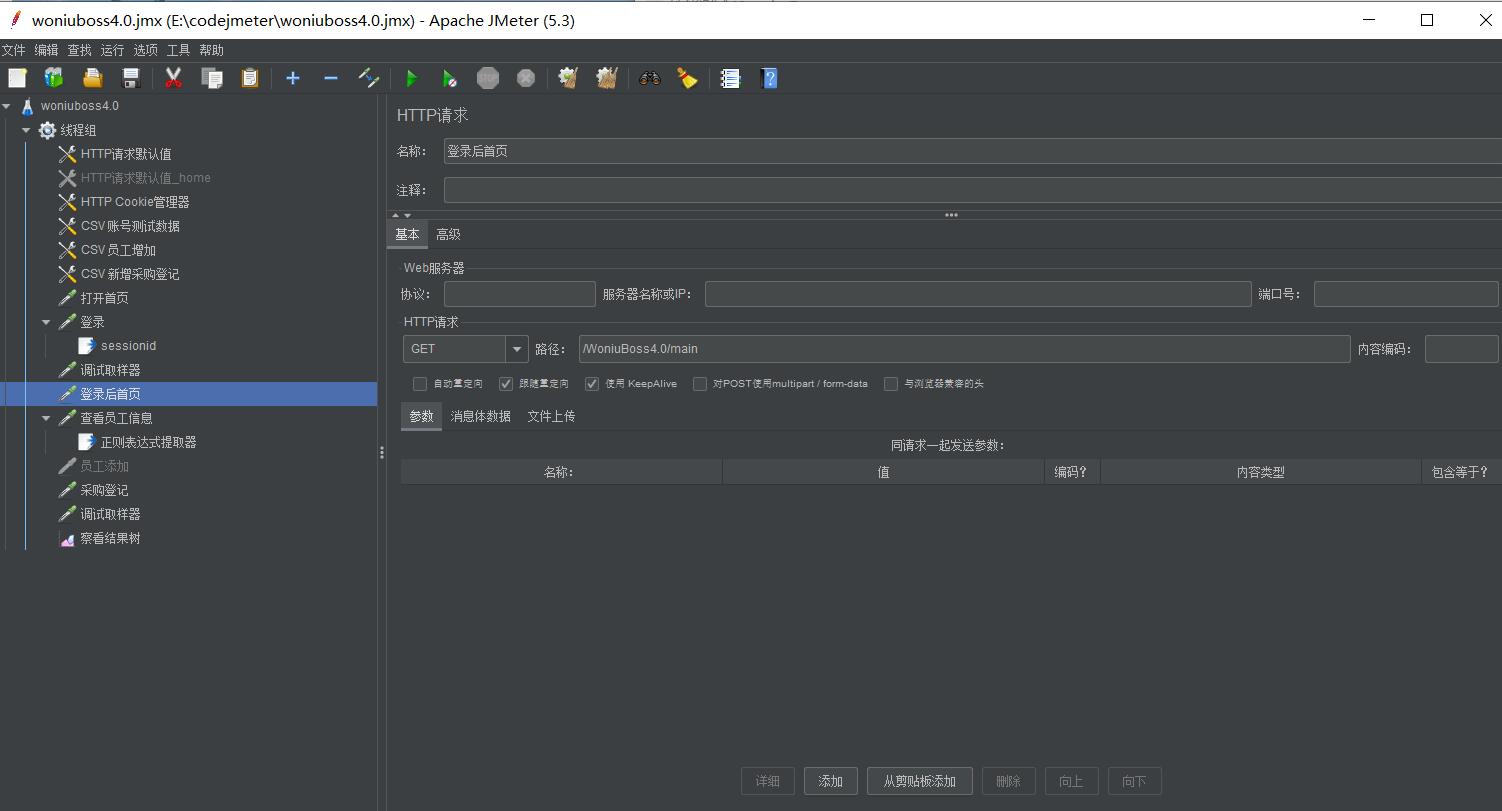1502x811 pixels.
Task: Select CSV 账号测试数据 element
Action: [130, 226]
